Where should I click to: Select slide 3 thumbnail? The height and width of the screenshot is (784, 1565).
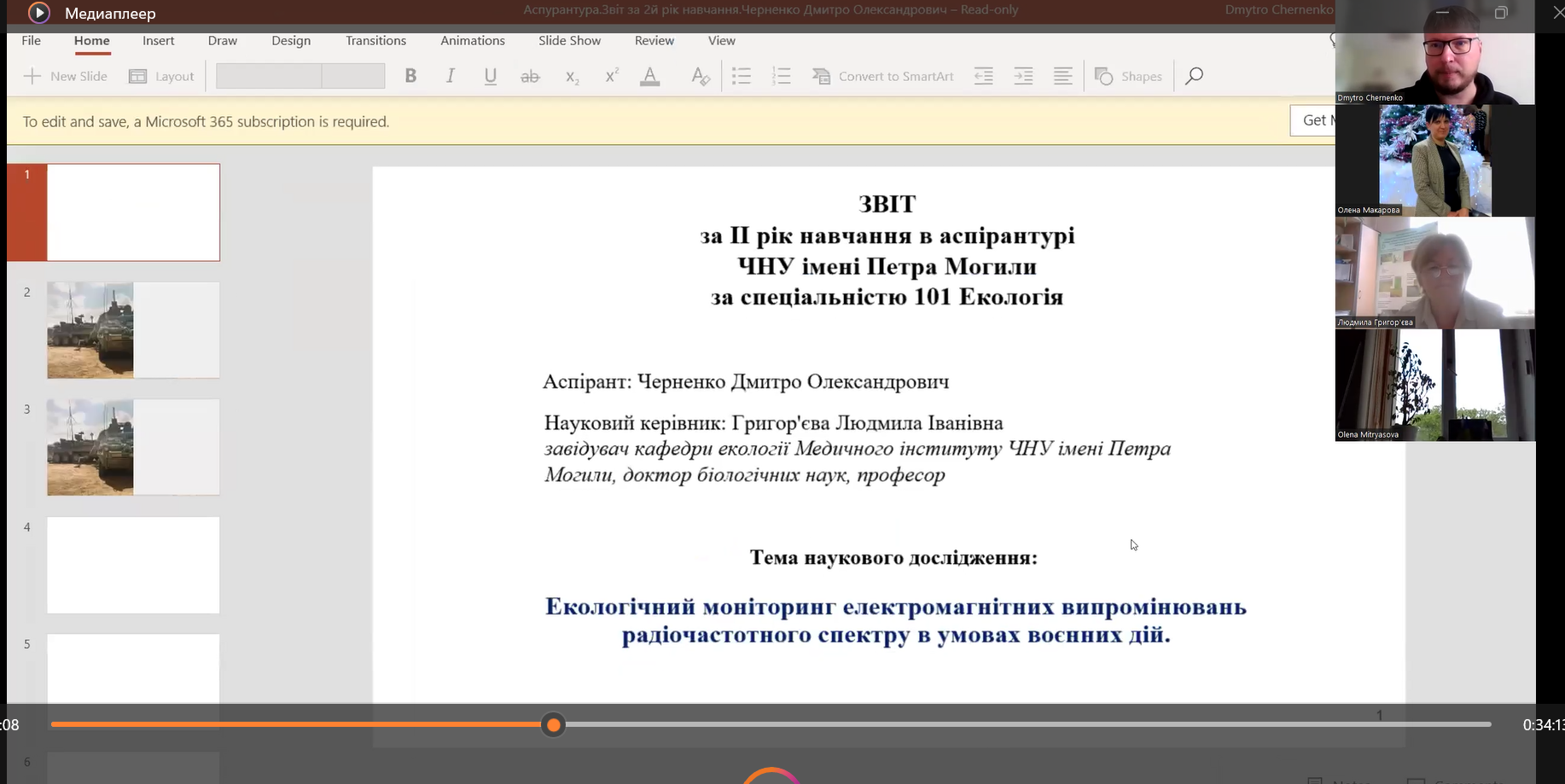[133, 447]
